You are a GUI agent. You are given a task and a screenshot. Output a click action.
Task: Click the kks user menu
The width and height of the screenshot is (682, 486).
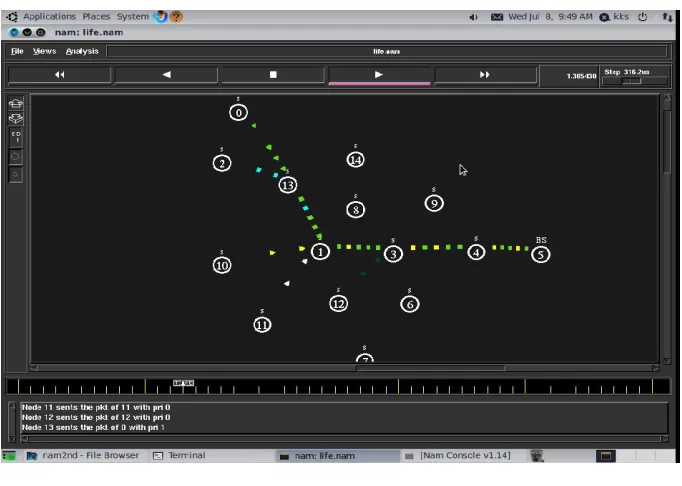pos(615,17)
